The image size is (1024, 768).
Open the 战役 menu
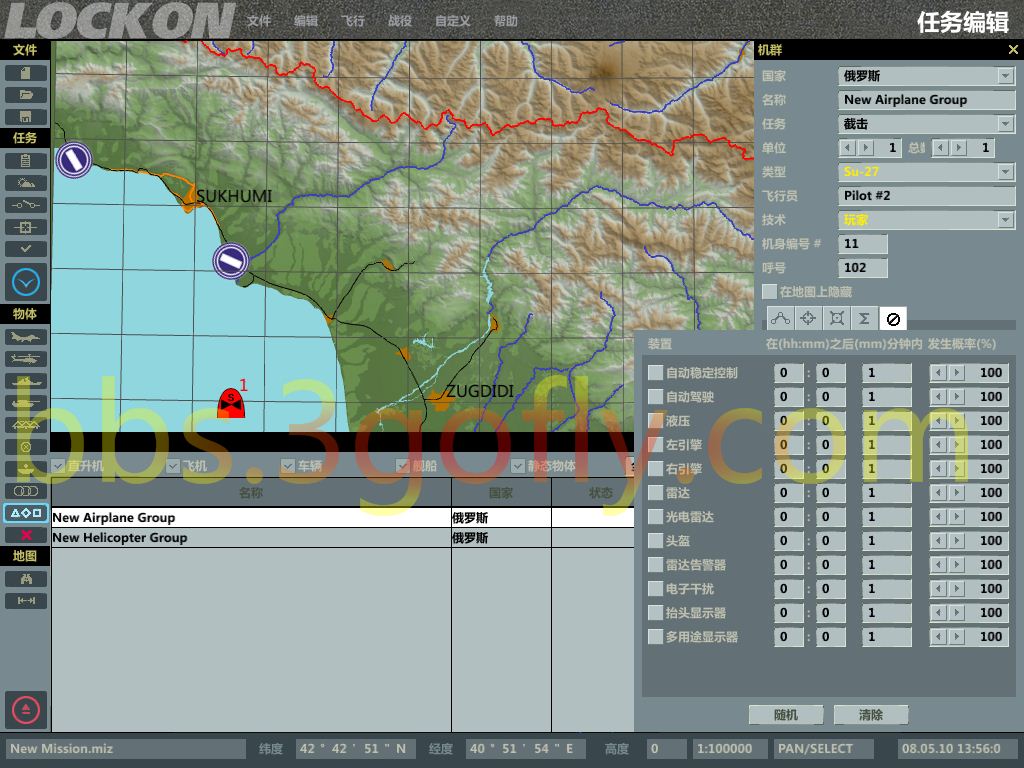[x=400, y=21]
